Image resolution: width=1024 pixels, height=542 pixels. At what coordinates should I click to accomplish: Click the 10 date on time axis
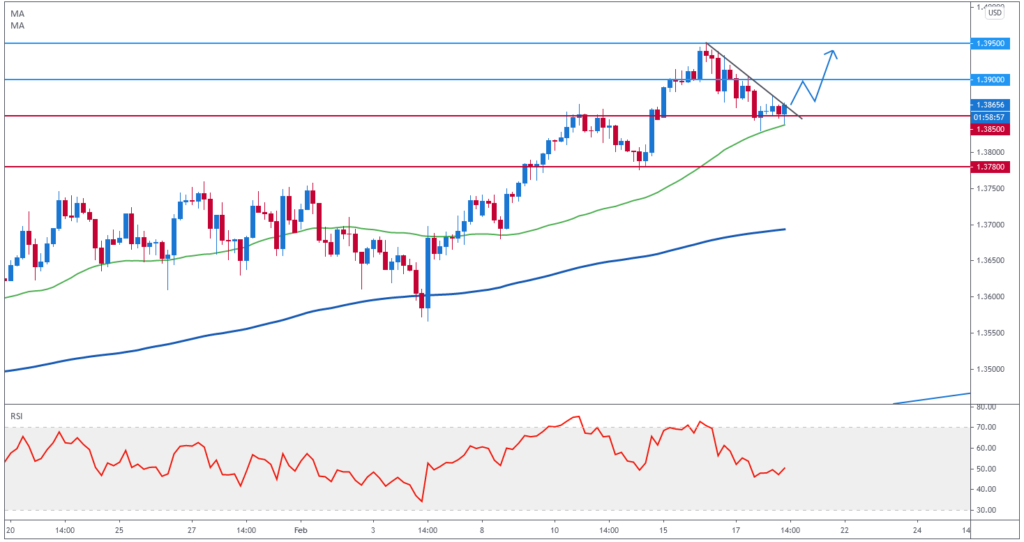(x=554, y=530)
